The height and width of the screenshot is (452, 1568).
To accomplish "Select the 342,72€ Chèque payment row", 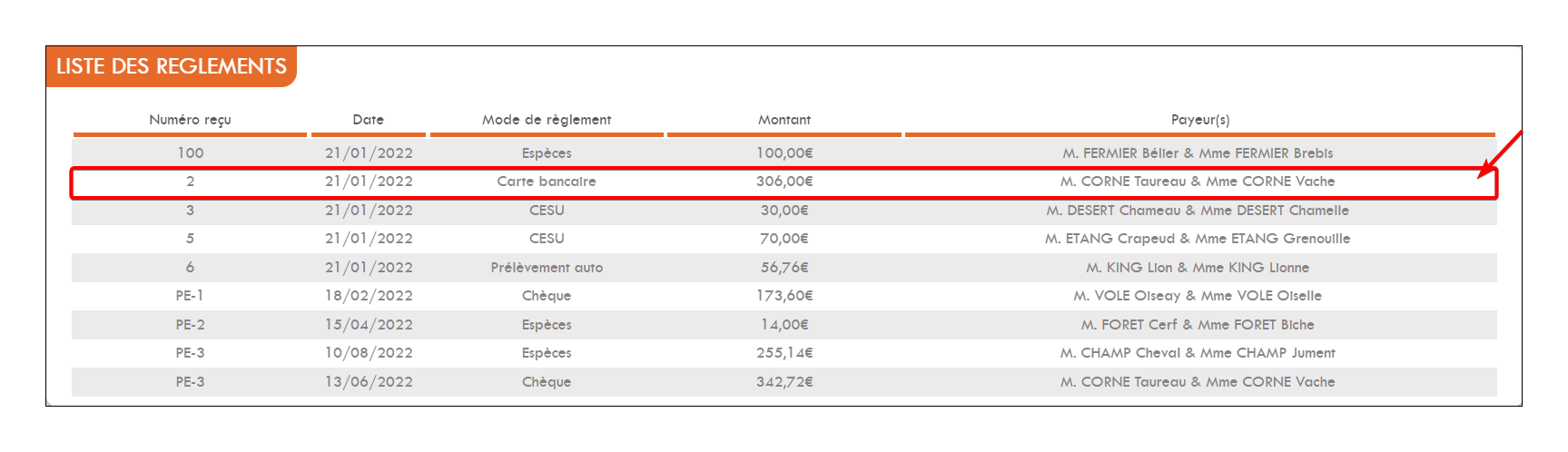I will pos(784,382).
